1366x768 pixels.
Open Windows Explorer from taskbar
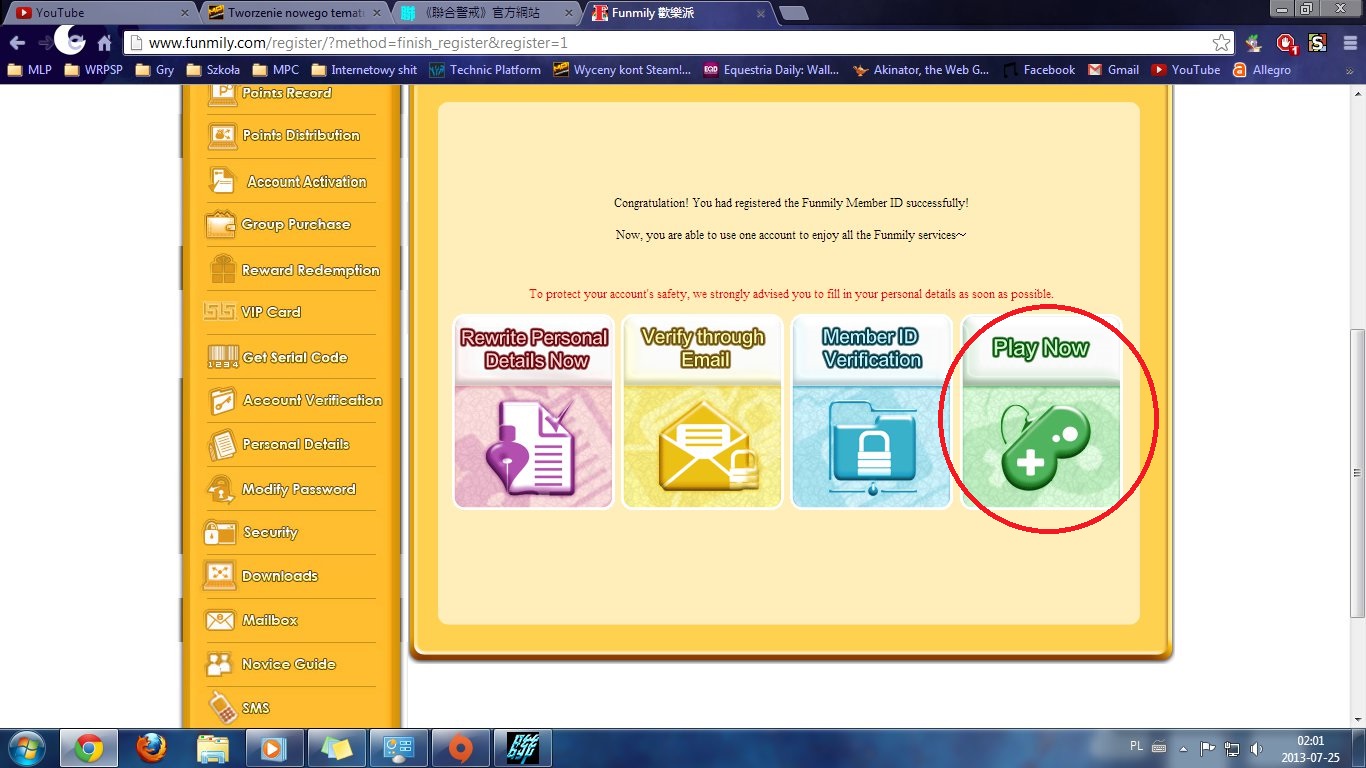click(x=213, y=748)
